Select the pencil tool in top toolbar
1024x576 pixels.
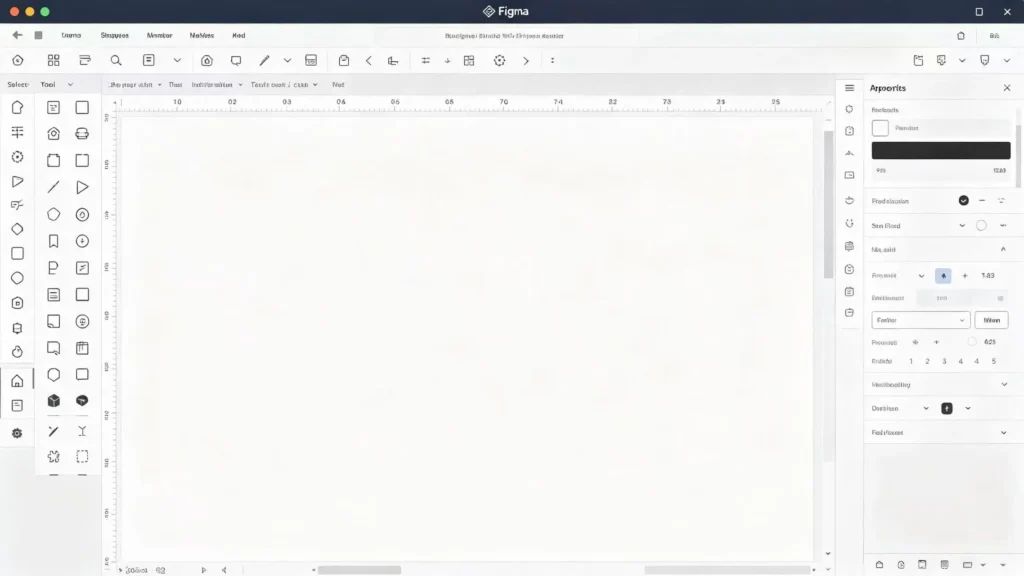[264, 61]
